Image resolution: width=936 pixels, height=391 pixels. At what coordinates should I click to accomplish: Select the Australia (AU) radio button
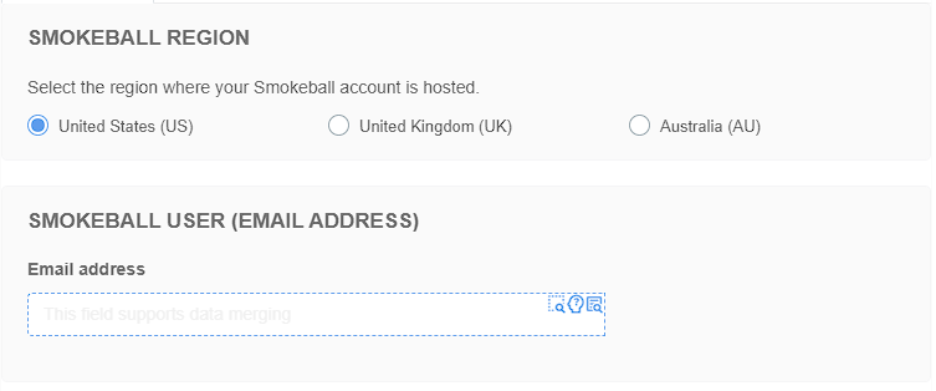coord(639,126)
